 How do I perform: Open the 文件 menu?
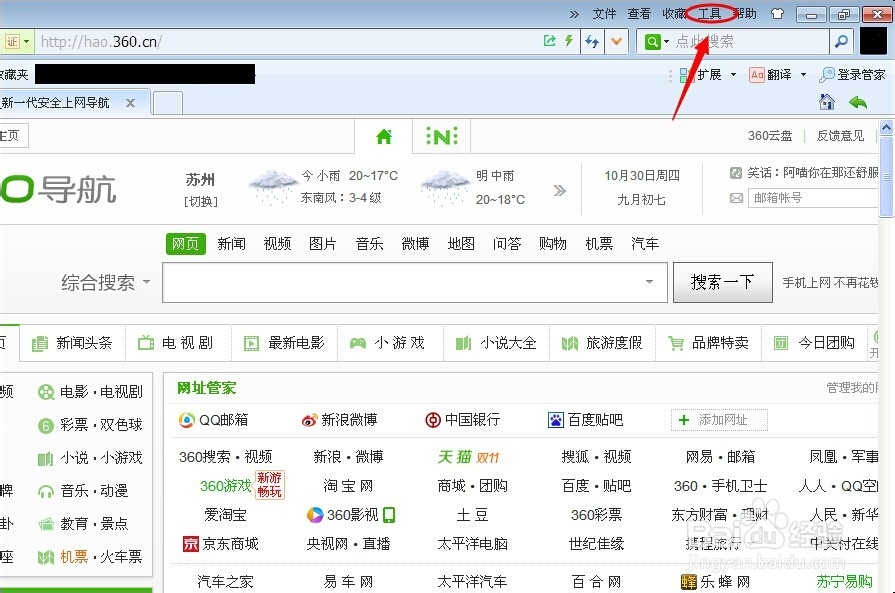[604, 14]
